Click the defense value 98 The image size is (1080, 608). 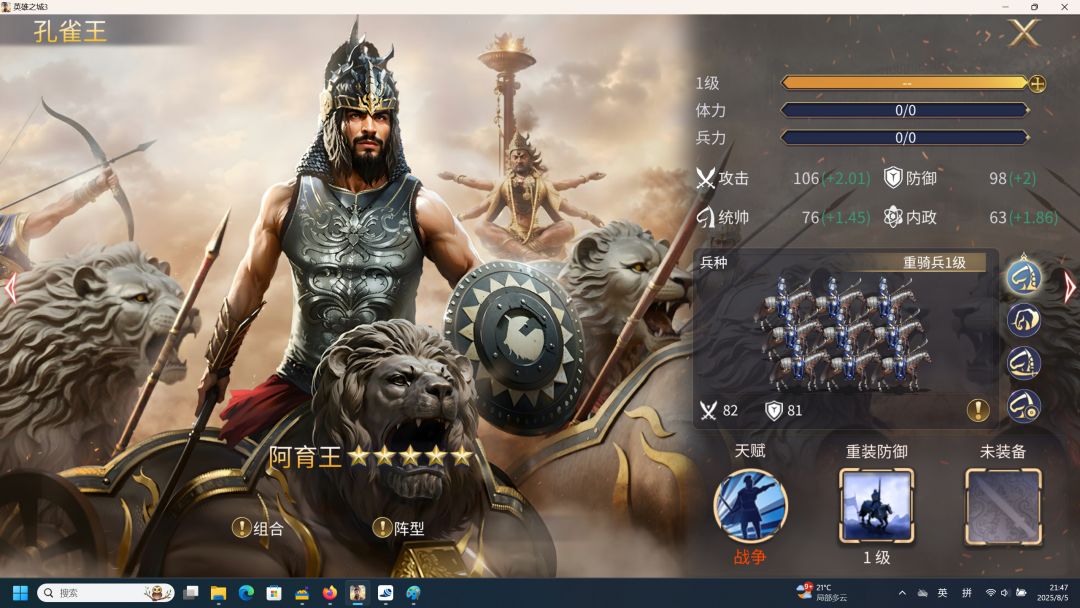coord(998,179)
